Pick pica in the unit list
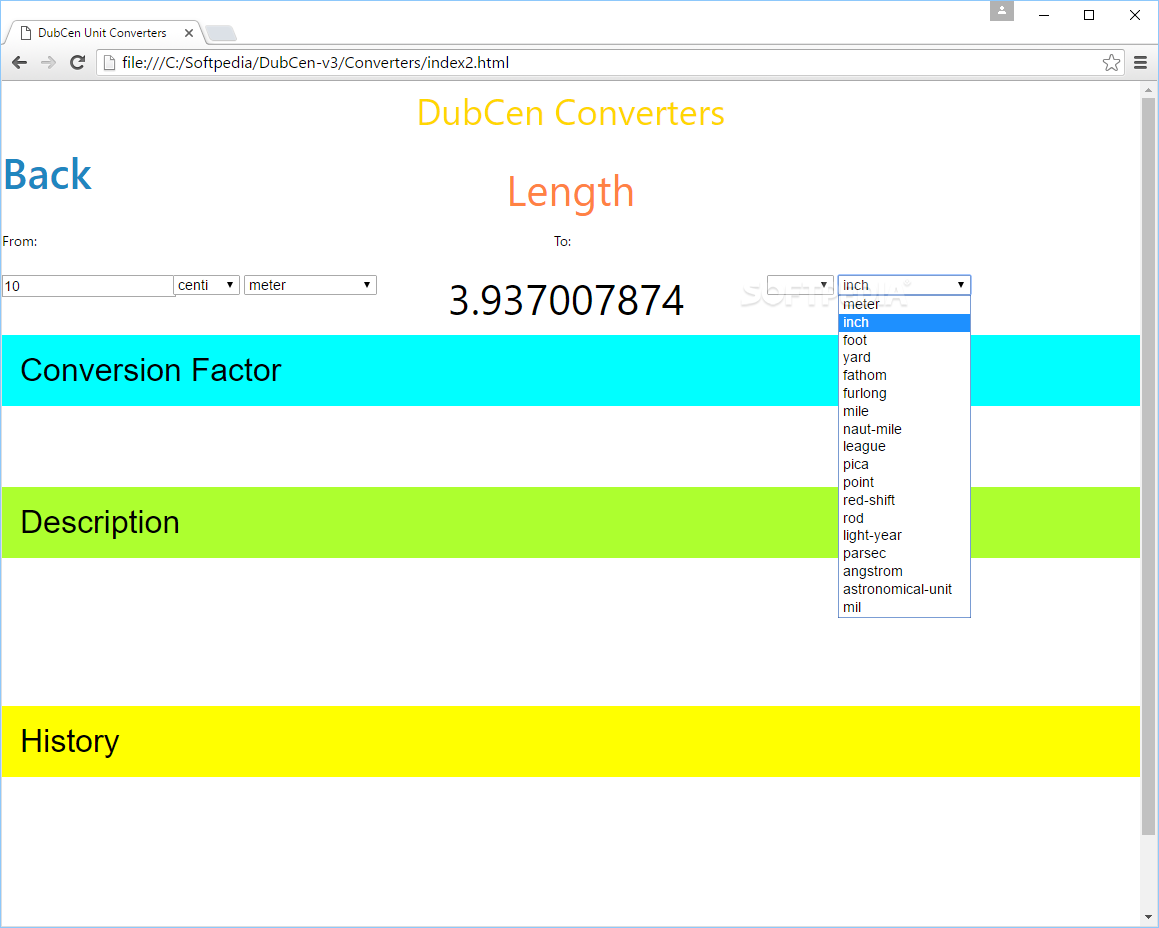Screen dimensions: 1159x928 coord(904,464)
